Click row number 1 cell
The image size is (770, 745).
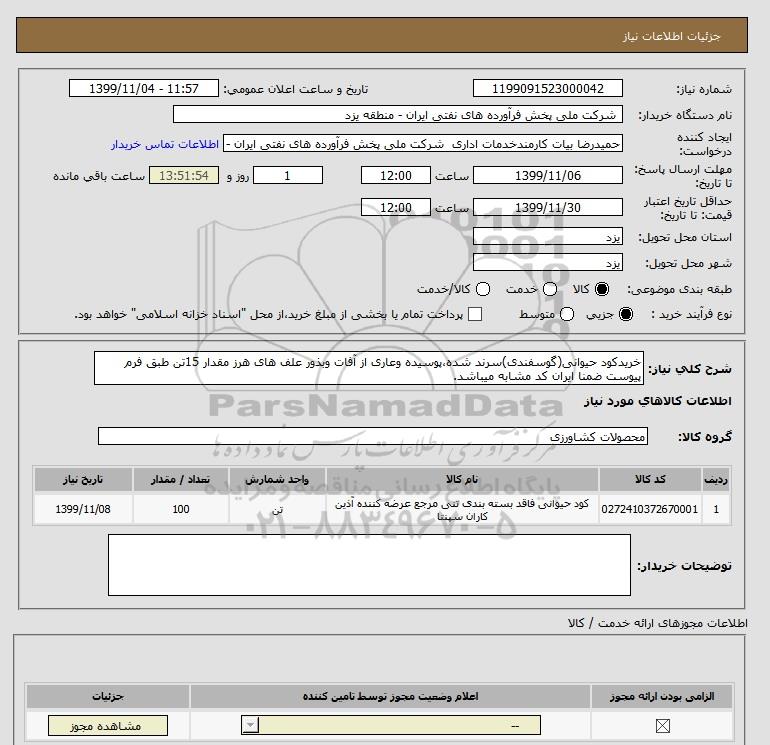coord(716,509)
